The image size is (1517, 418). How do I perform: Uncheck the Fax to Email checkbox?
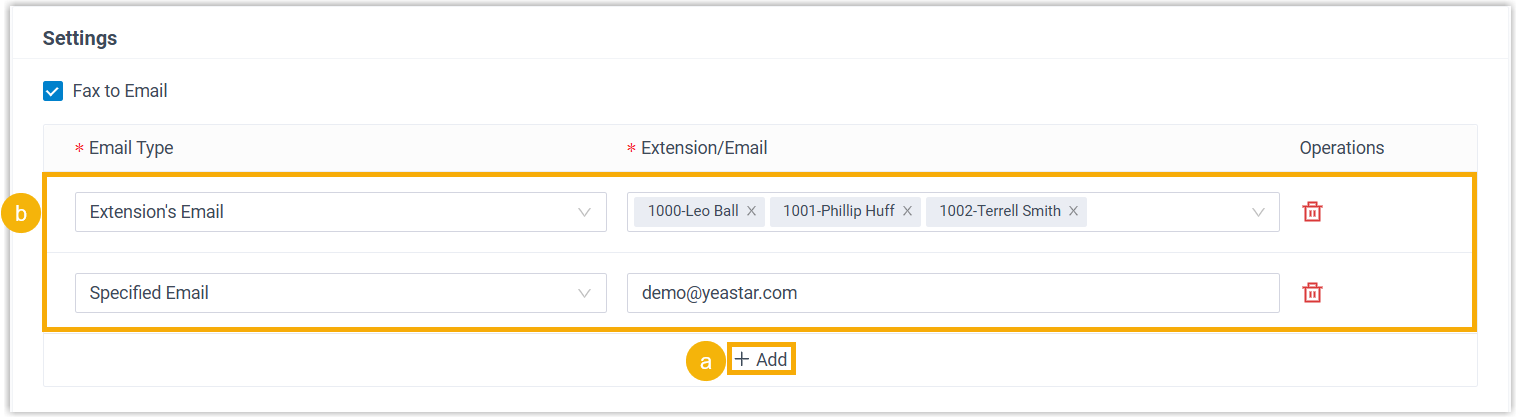[53, 91]
